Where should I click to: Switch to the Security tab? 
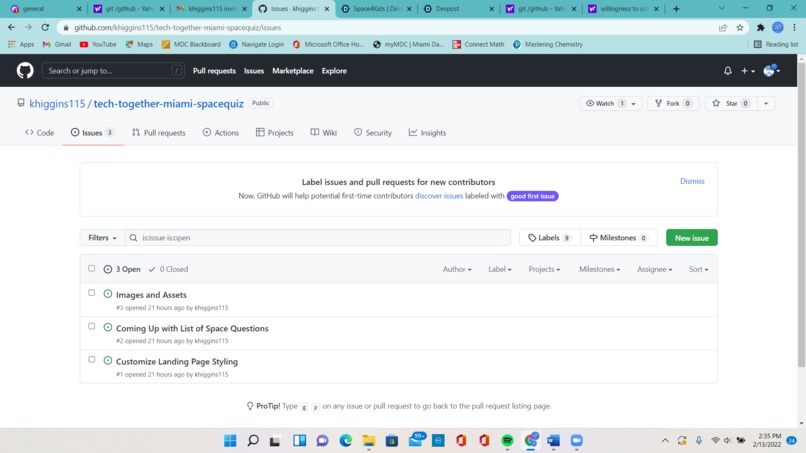point(373,133)
